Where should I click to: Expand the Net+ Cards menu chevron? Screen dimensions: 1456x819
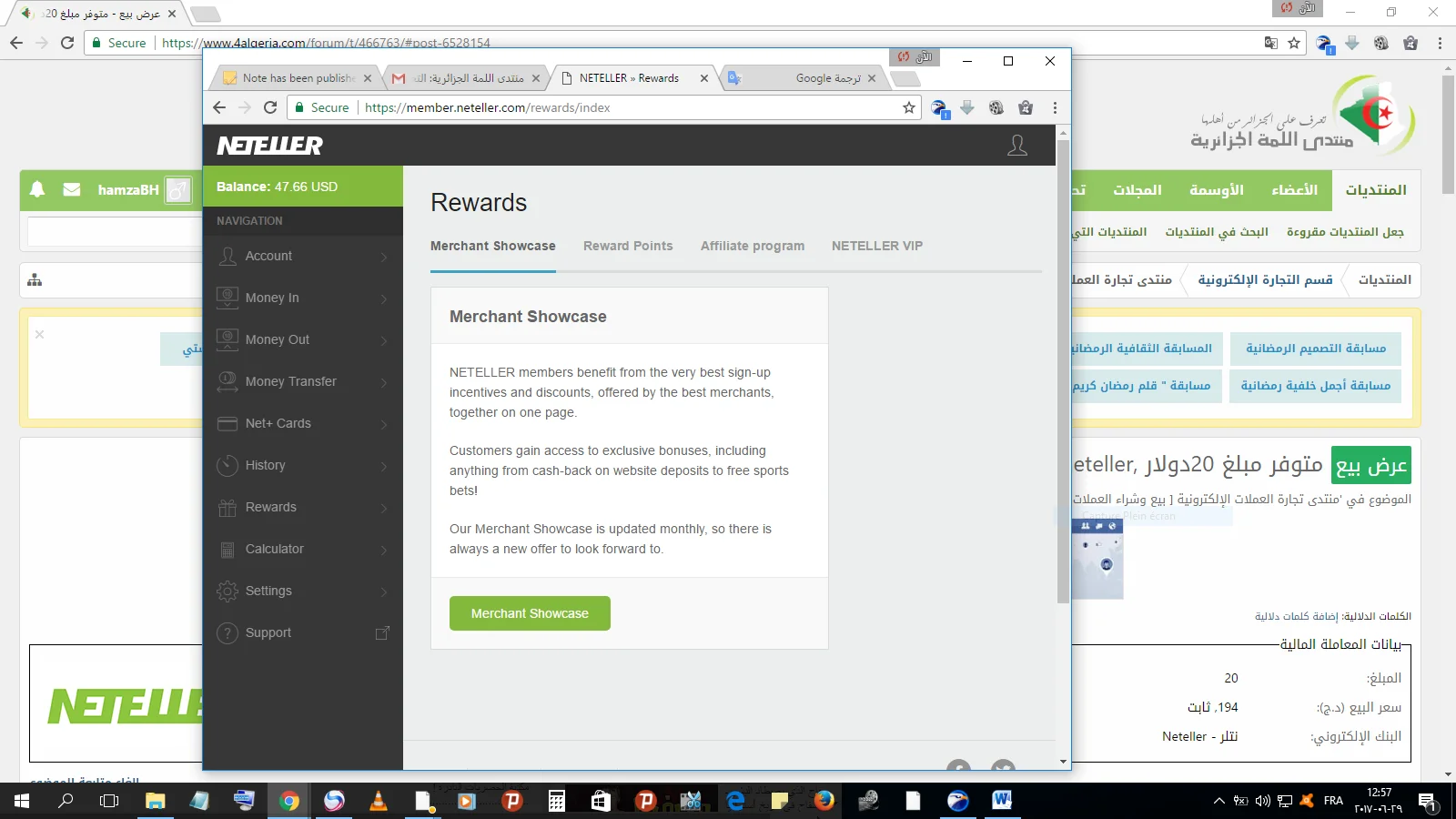pyautogui.click(x=384, y=424)
